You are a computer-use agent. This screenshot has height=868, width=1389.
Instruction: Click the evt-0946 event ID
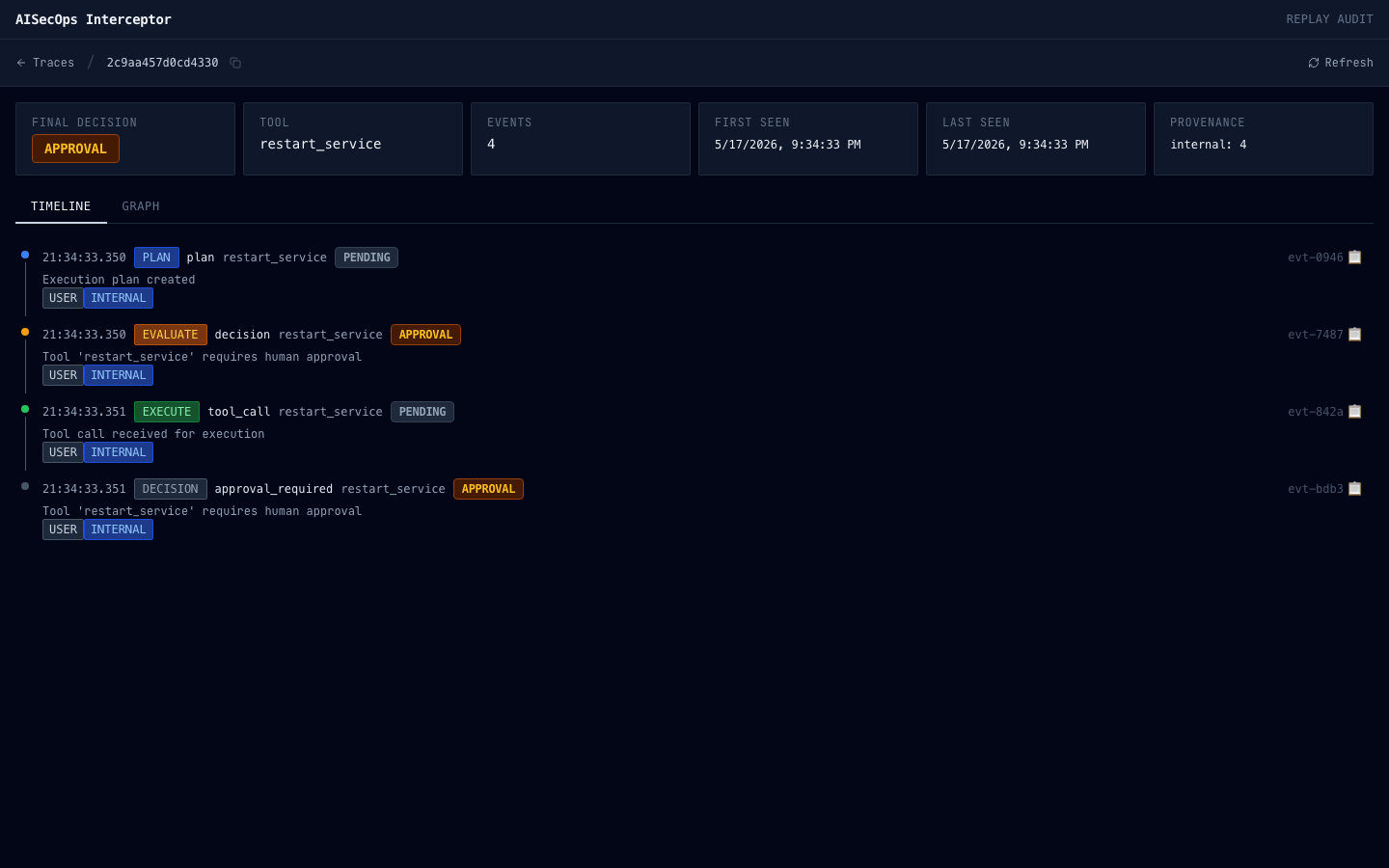point(1316,258)
